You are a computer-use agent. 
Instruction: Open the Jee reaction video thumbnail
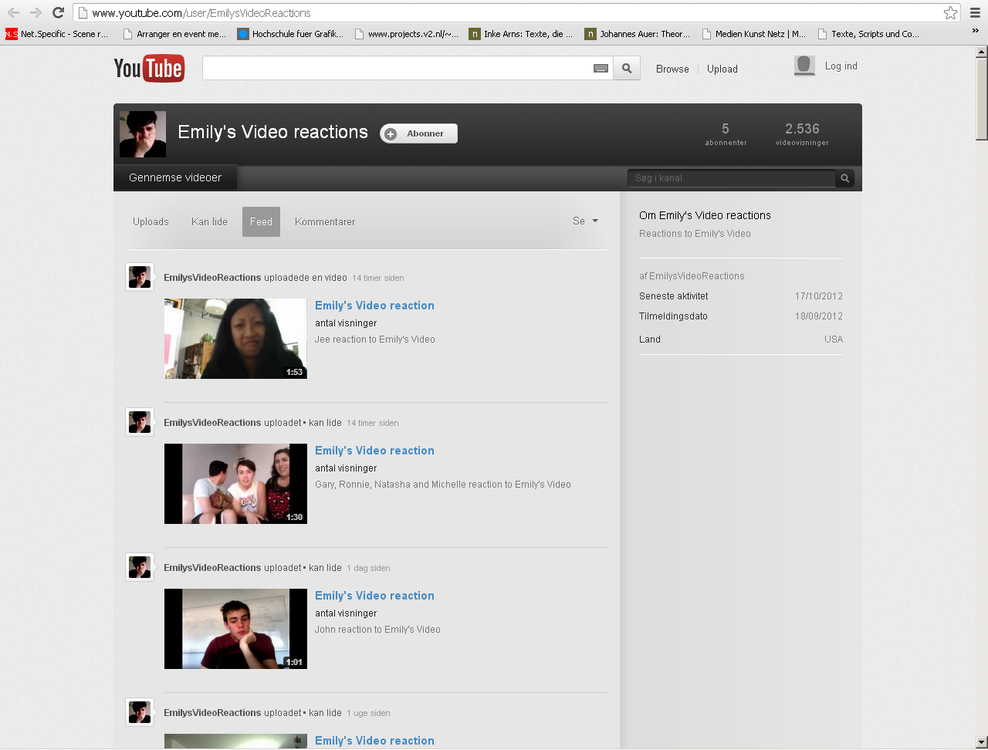(236, 338)
